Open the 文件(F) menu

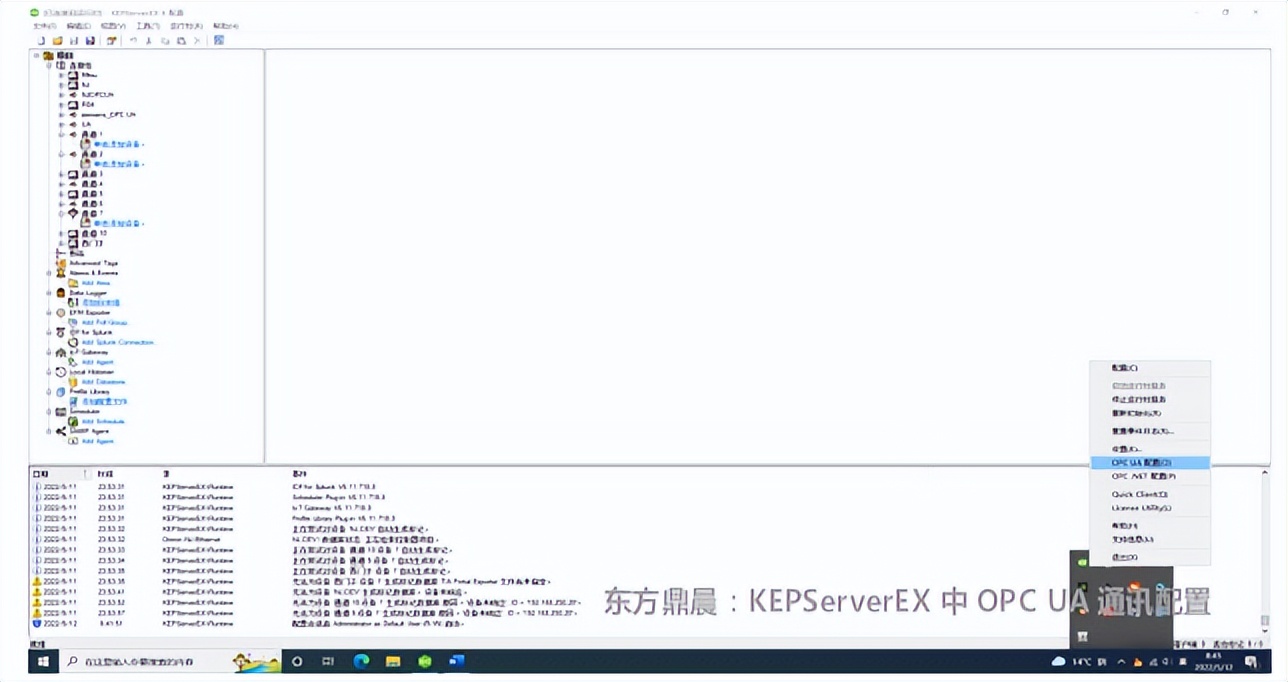(x=45, y=25)
